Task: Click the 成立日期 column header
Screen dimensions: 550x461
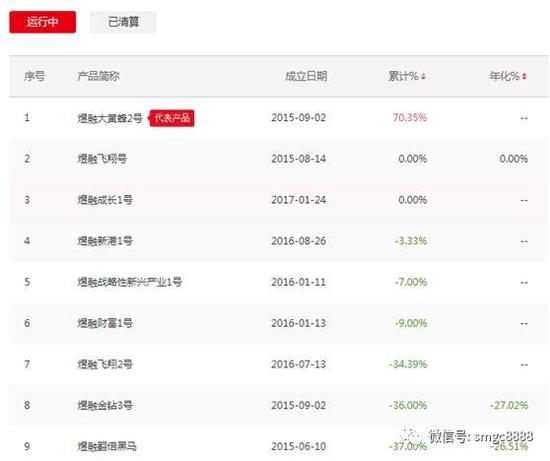Action: 306,76
